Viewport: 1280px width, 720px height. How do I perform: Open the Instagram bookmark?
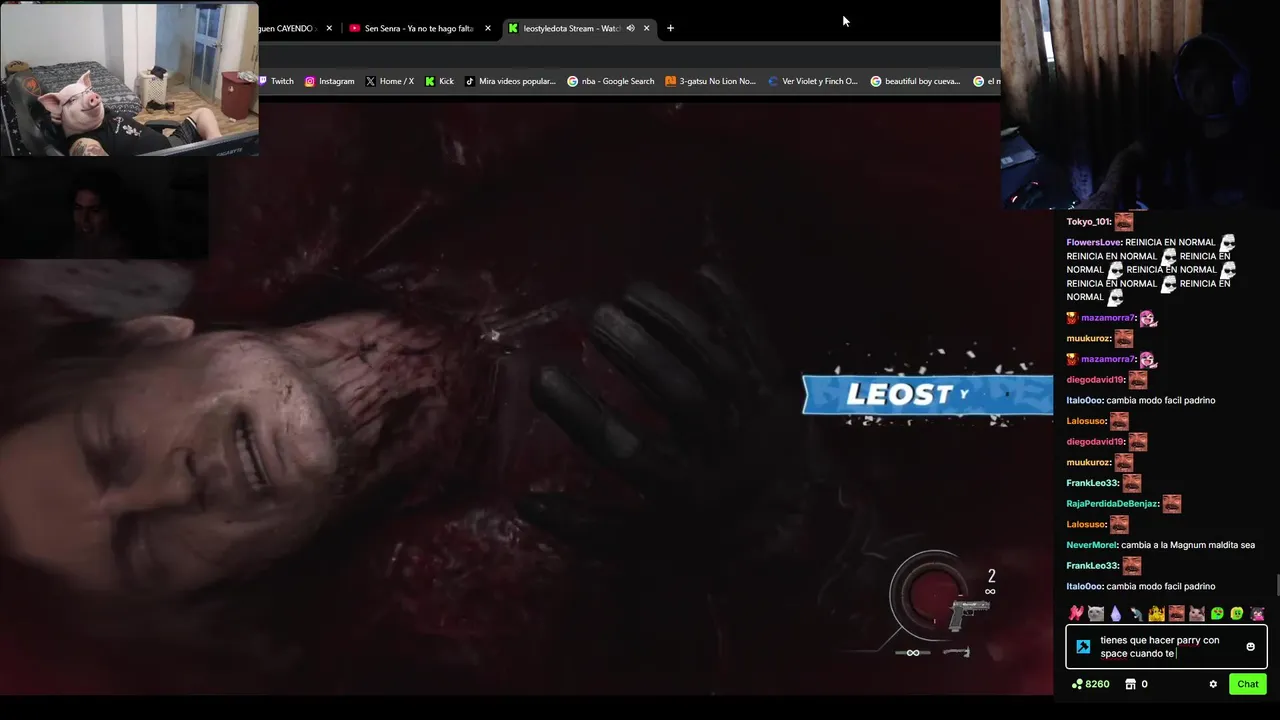point(329,81)
